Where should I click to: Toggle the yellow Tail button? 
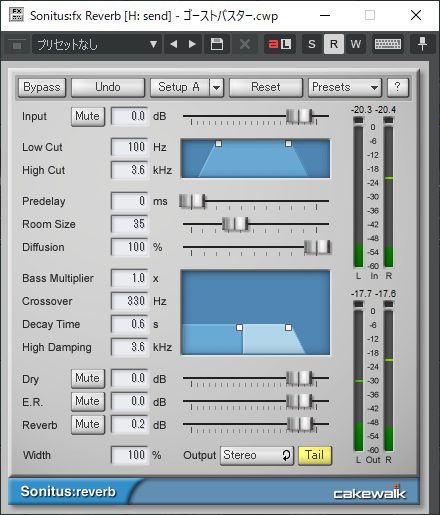pos(315,455)
